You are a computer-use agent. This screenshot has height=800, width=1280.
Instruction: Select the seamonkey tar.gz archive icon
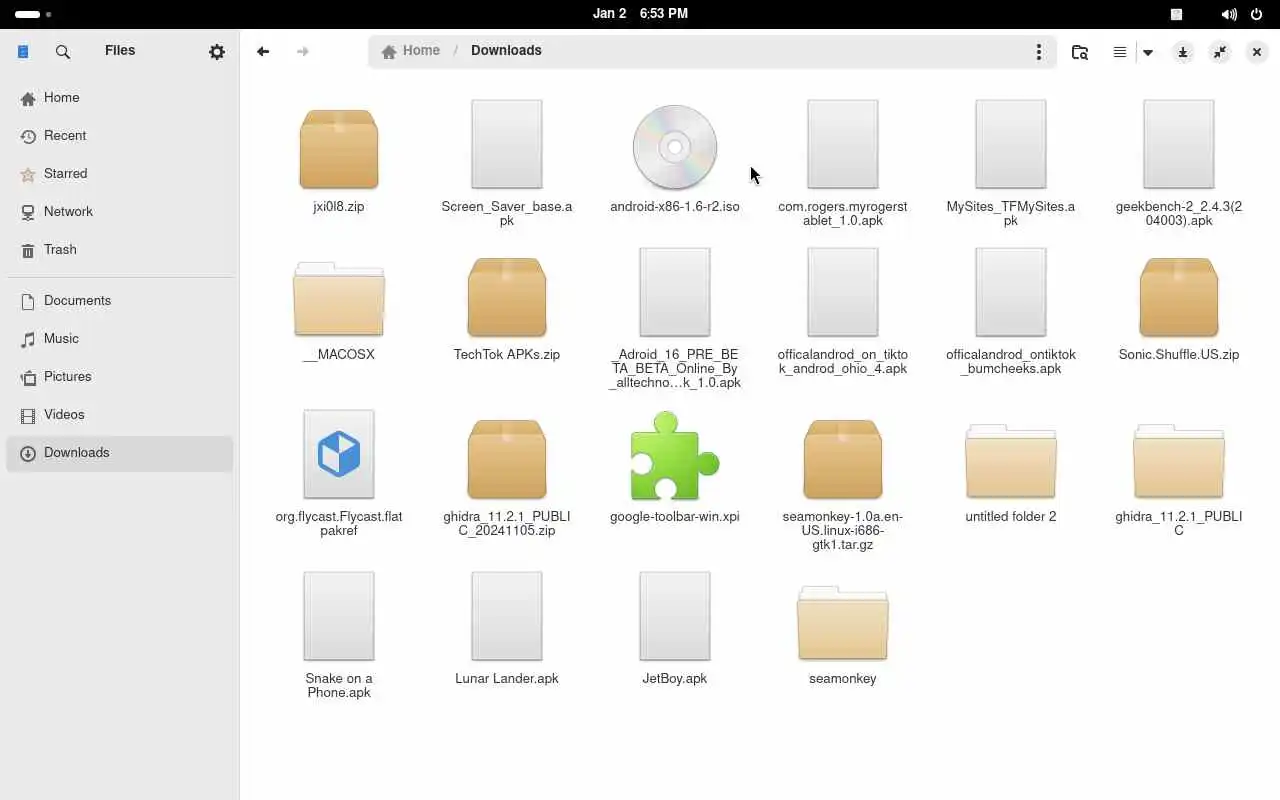(x=843, y=458)
